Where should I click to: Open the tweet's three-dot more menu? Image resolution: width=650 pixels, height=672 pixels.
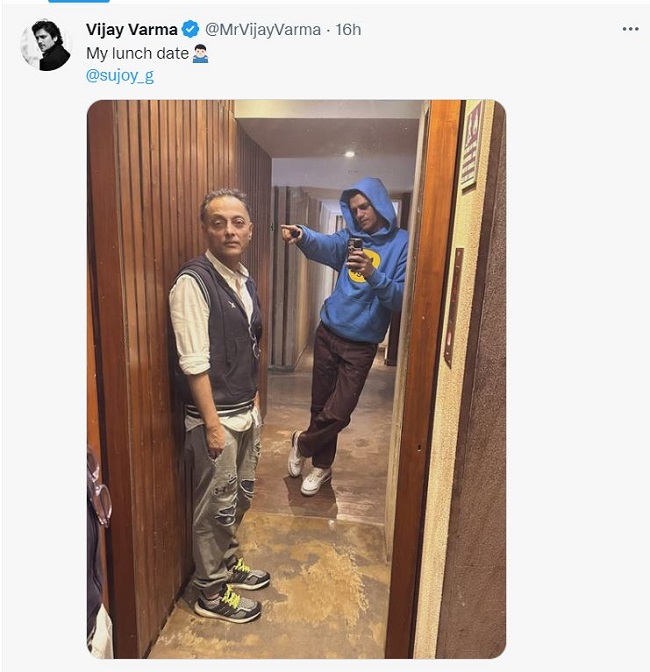(x=630, y=29)
